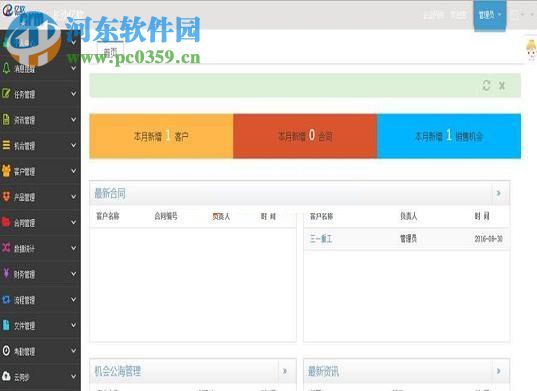Click the bell icon for 消息提醒
This screenshot has width=537, height=391.
(x=6, y=68)
